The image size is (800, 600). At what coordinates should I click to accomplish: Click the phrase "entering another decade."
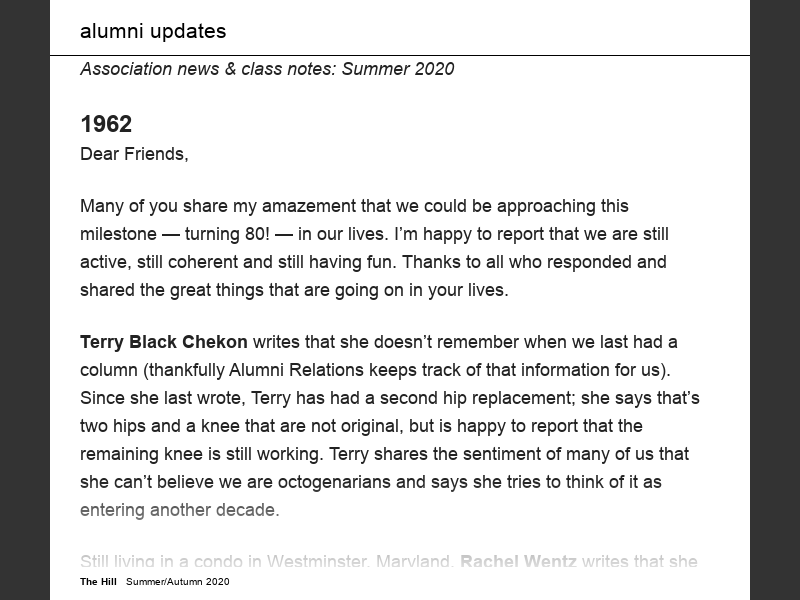pos(179,510)
